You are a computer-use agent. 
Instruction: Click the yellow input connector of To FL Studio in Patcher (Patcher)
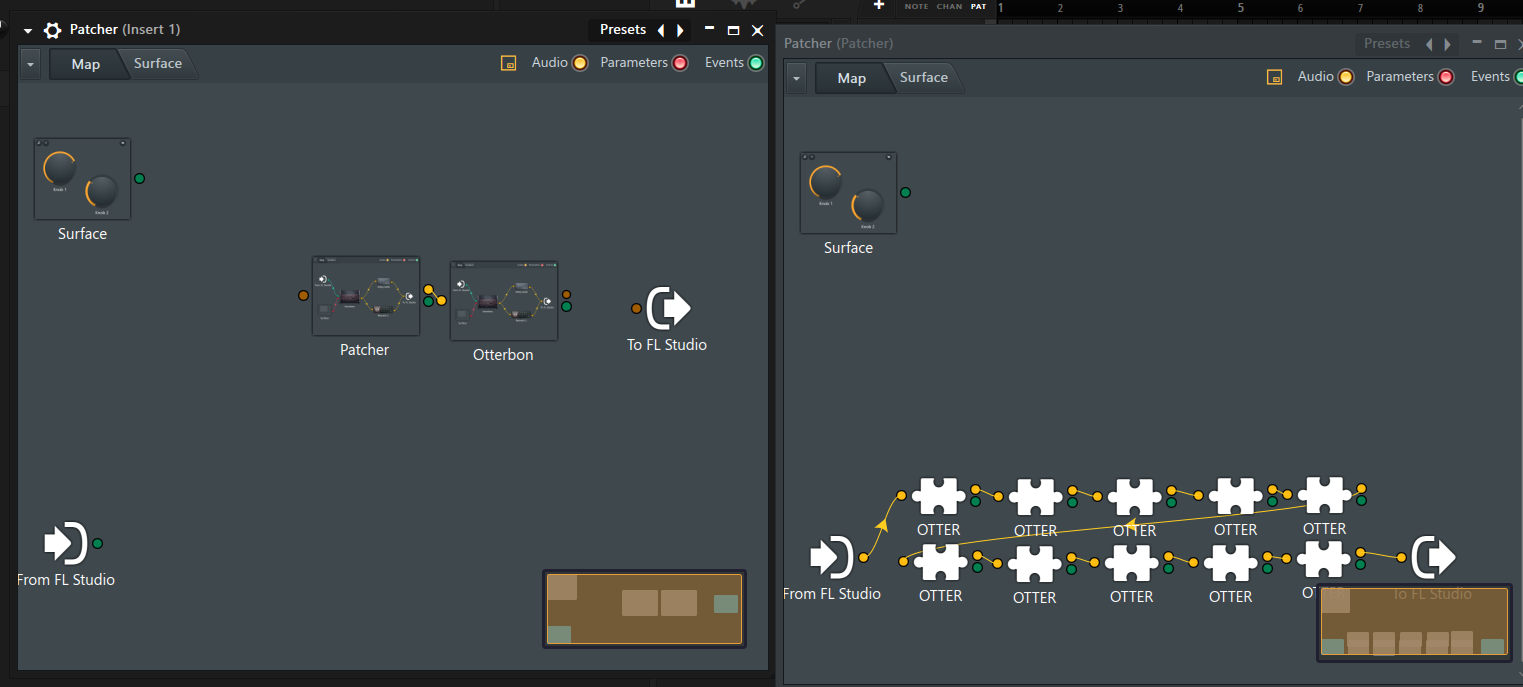click(1402, 557)
